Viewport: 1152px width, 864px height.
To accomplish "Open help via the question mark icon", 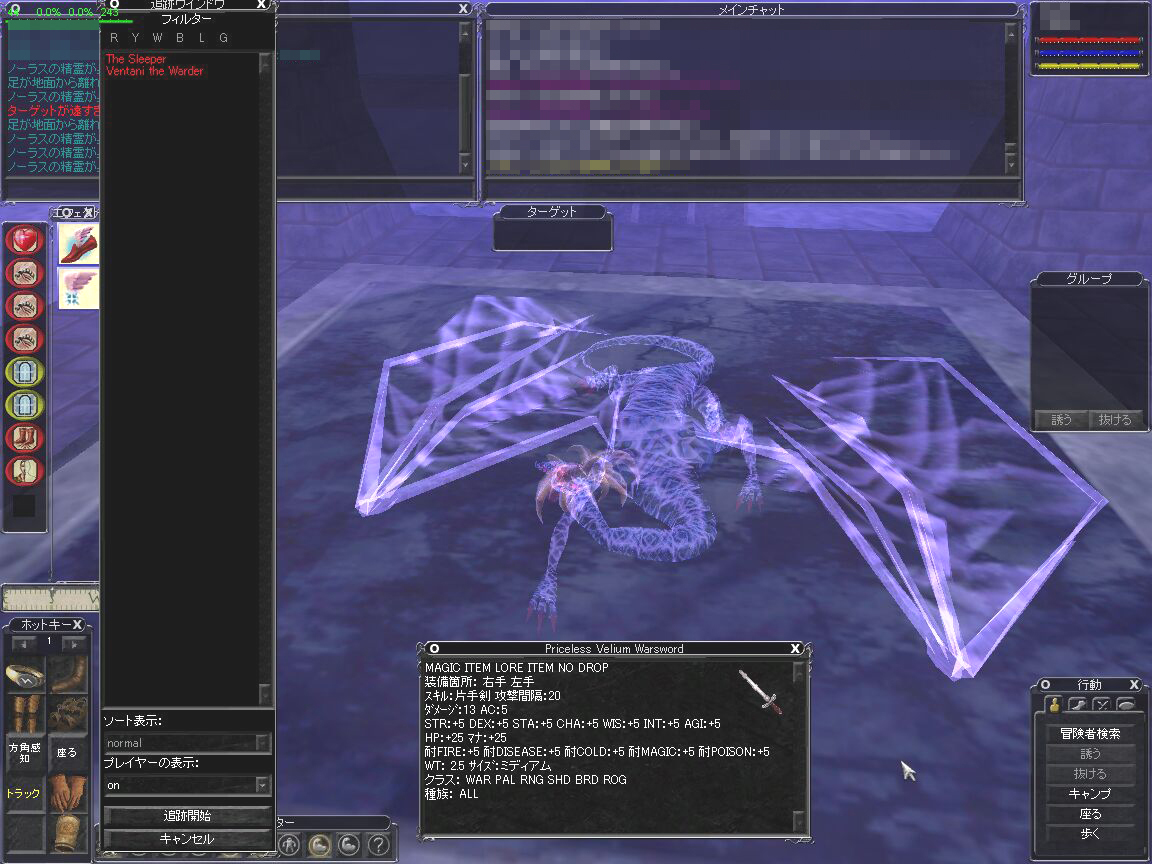I will point(378,845).
